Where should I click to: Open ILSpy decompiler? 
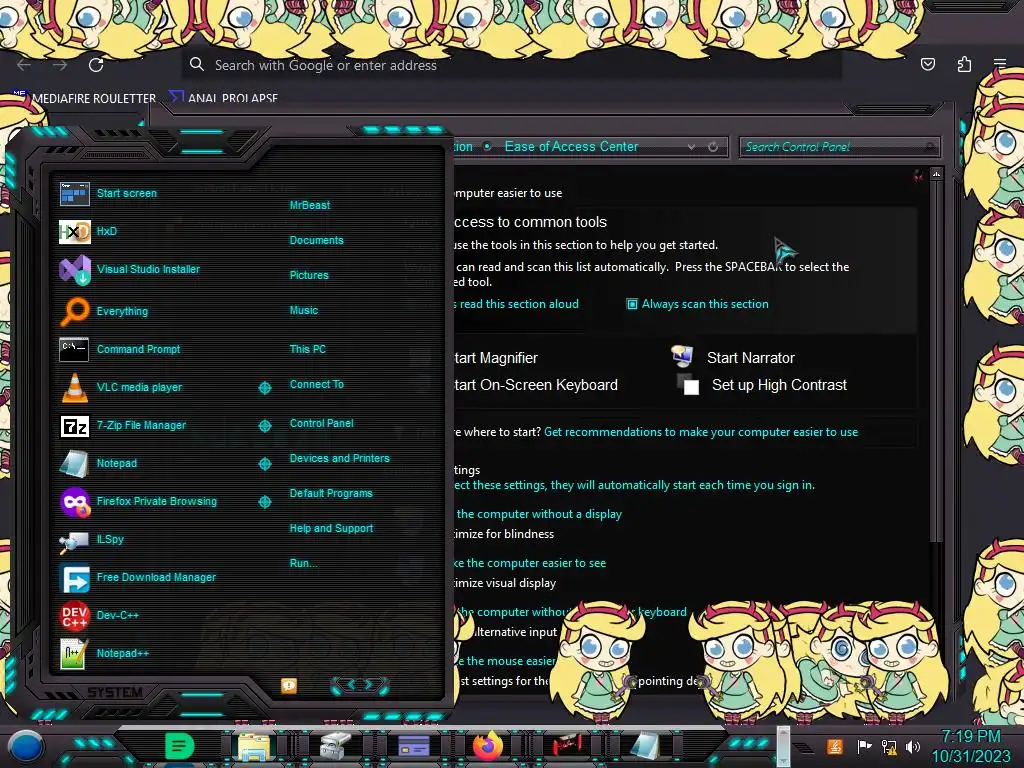(74, 540)
